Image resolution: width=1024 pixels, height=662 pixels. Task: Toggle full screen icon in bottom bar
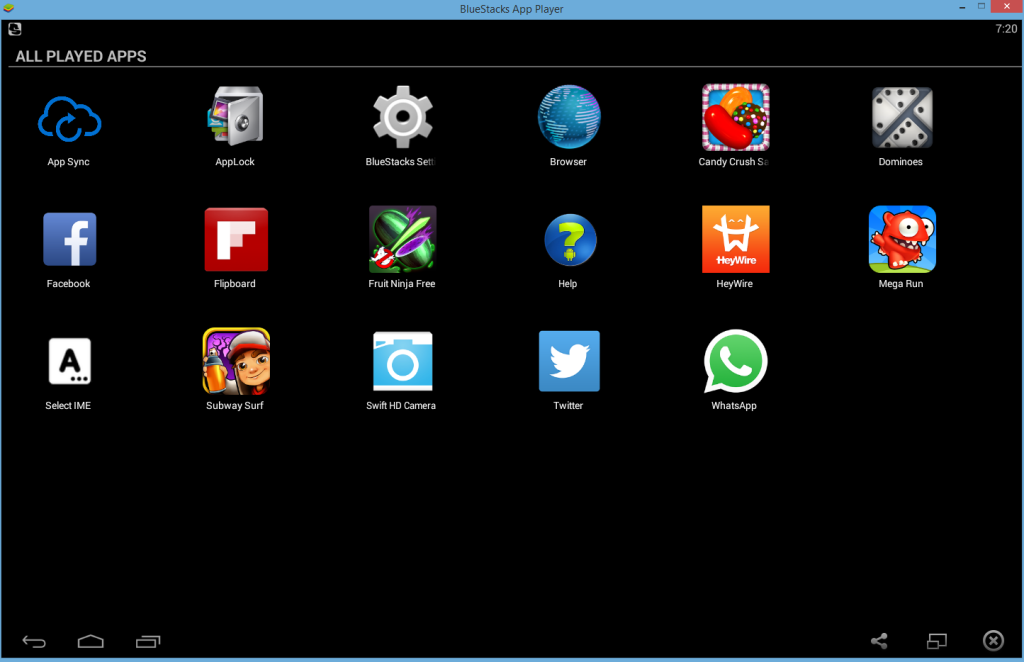pos(936,641)
